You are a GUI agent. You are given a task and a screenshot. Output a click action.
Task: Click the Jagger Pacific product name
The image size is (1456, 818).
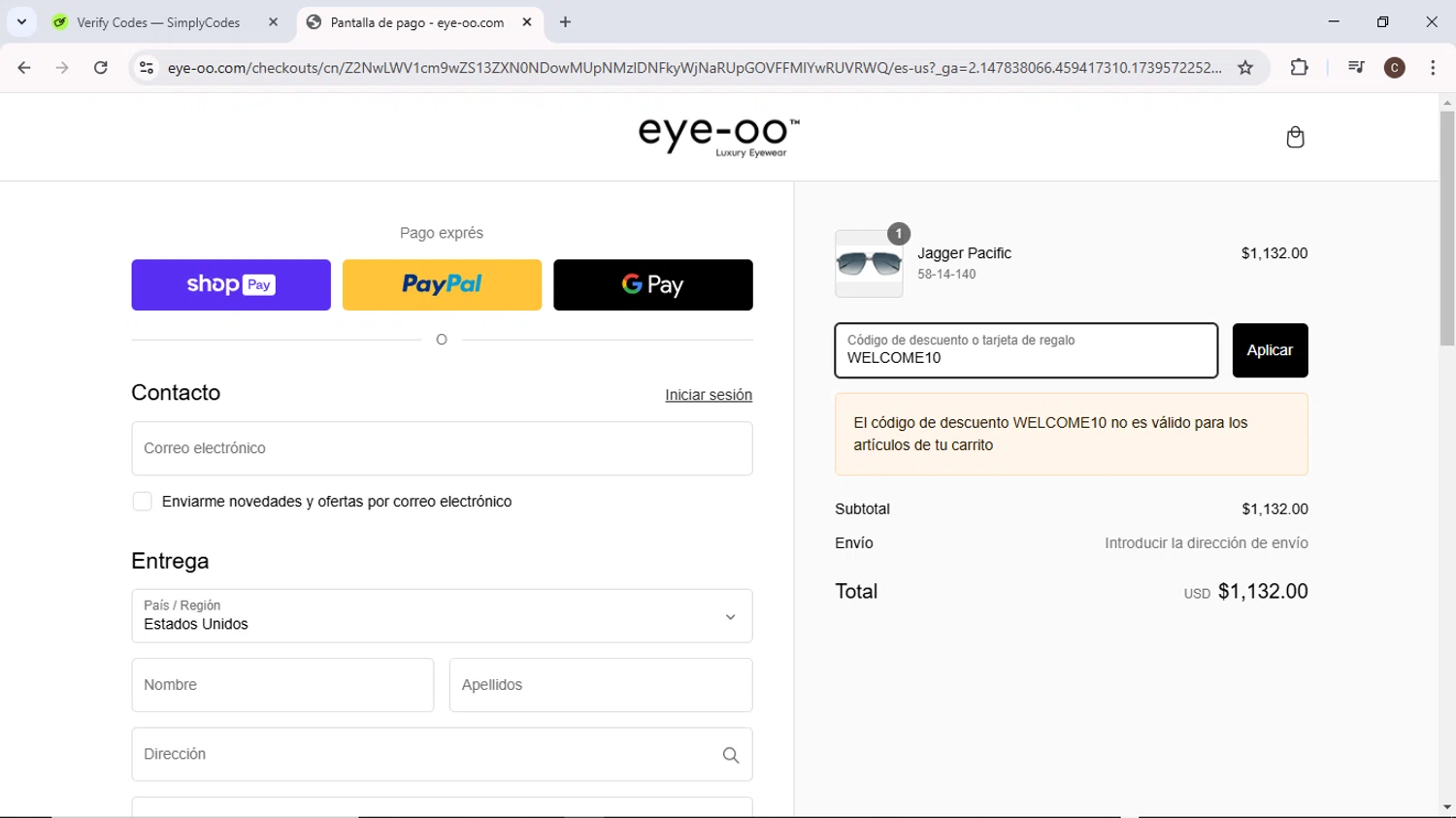pyautogui.click(x=964, y=253)
